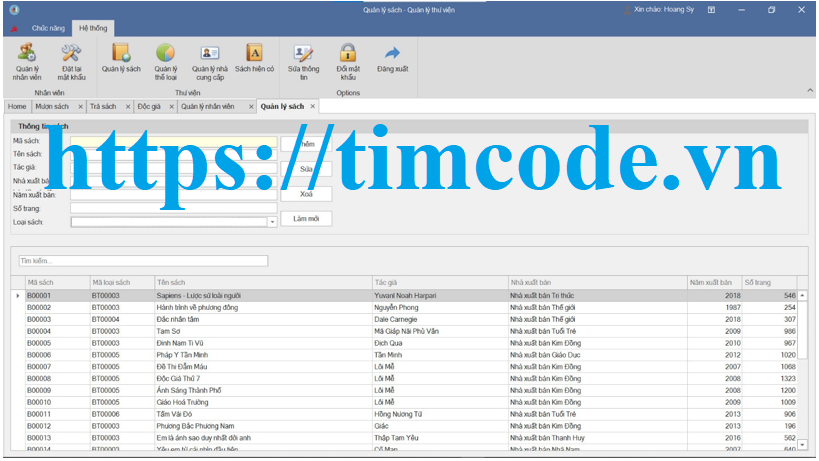The width and height of the screenshot is (819, 461).
Task: Sort by Số trang column header
Action: click(769, 282)
